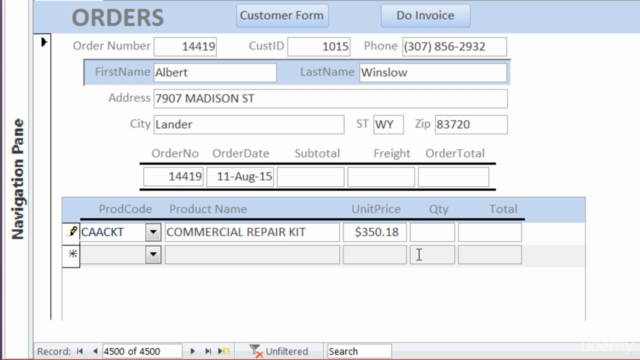640x360 pixels.
Task: Click the Unfiltered filter icon
Action: pos(256,351)
